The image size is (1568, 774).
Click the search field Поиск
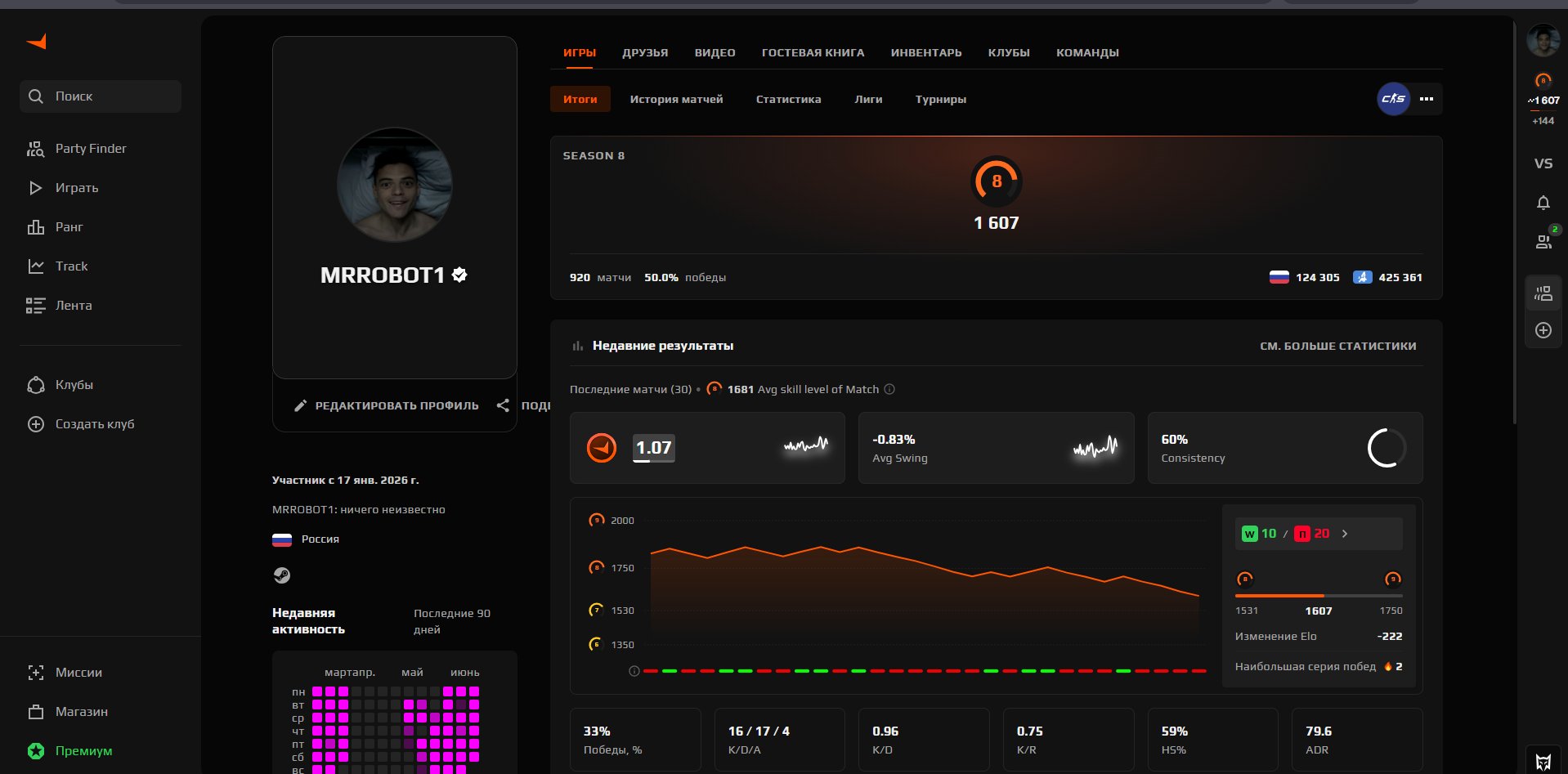(x=101, y=96)
